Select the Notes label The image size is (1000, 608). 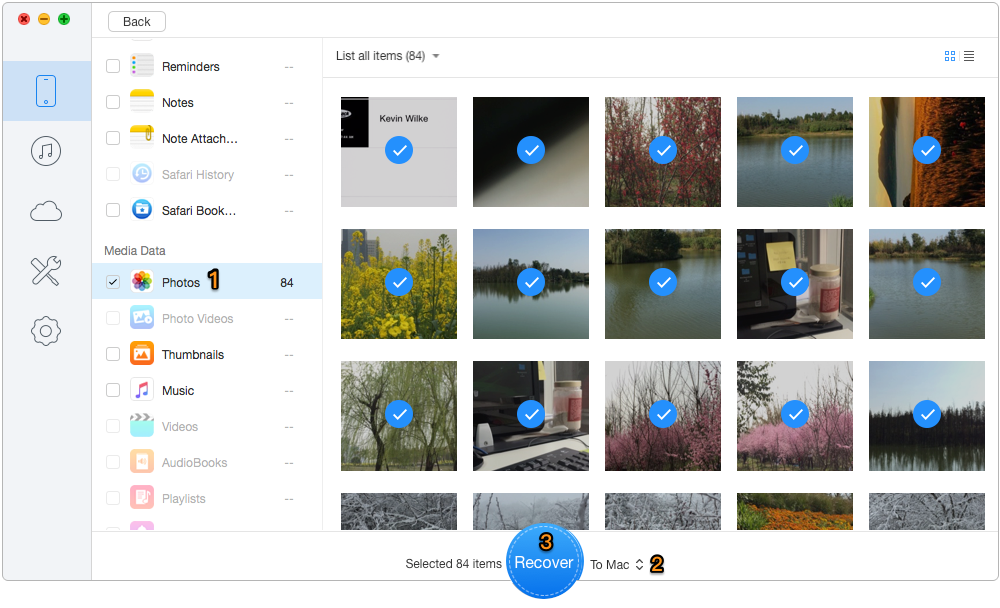[177, 103]
